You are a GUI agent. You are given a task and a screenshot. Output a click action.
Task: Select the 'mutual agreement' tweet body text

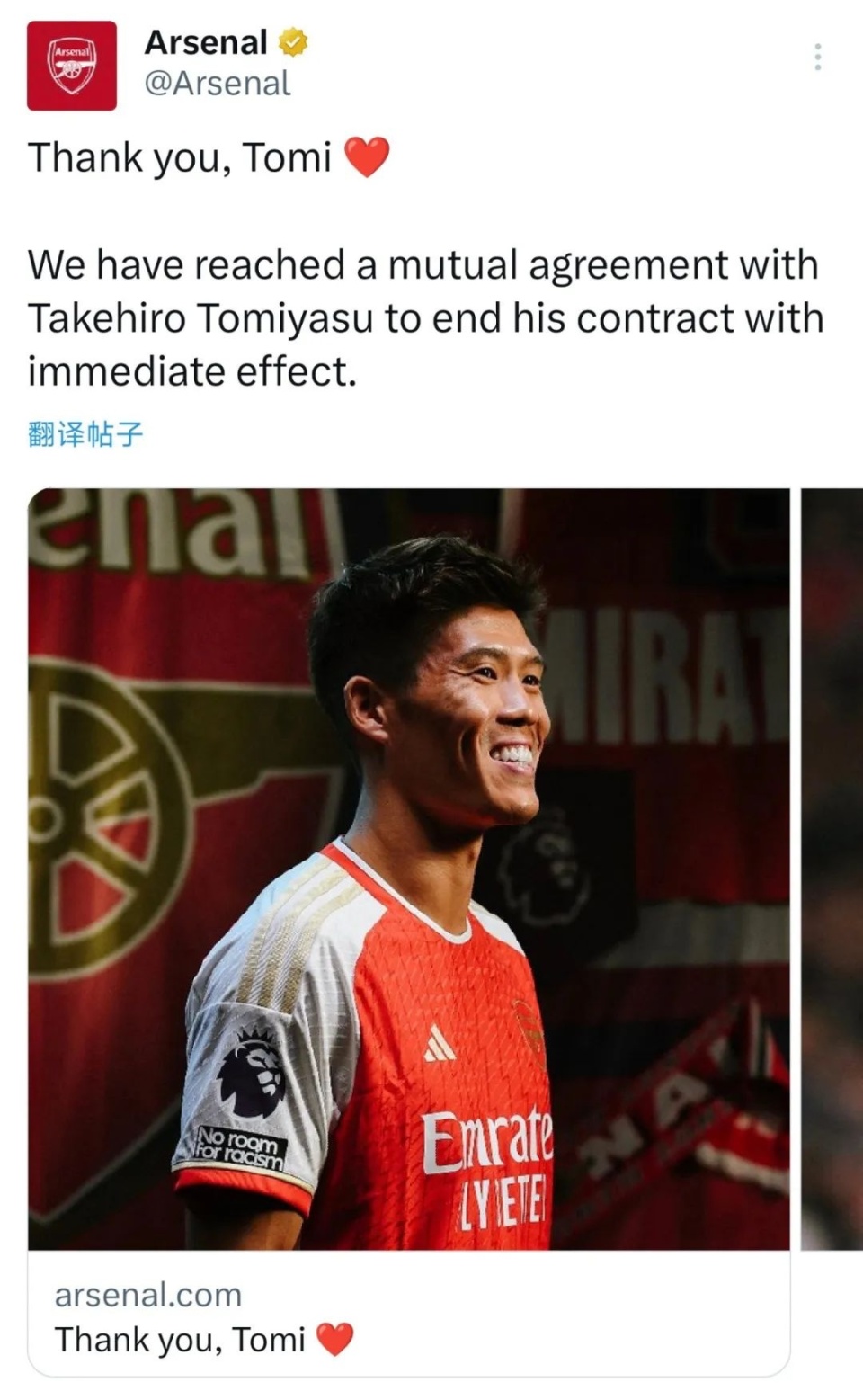[425, 317]
